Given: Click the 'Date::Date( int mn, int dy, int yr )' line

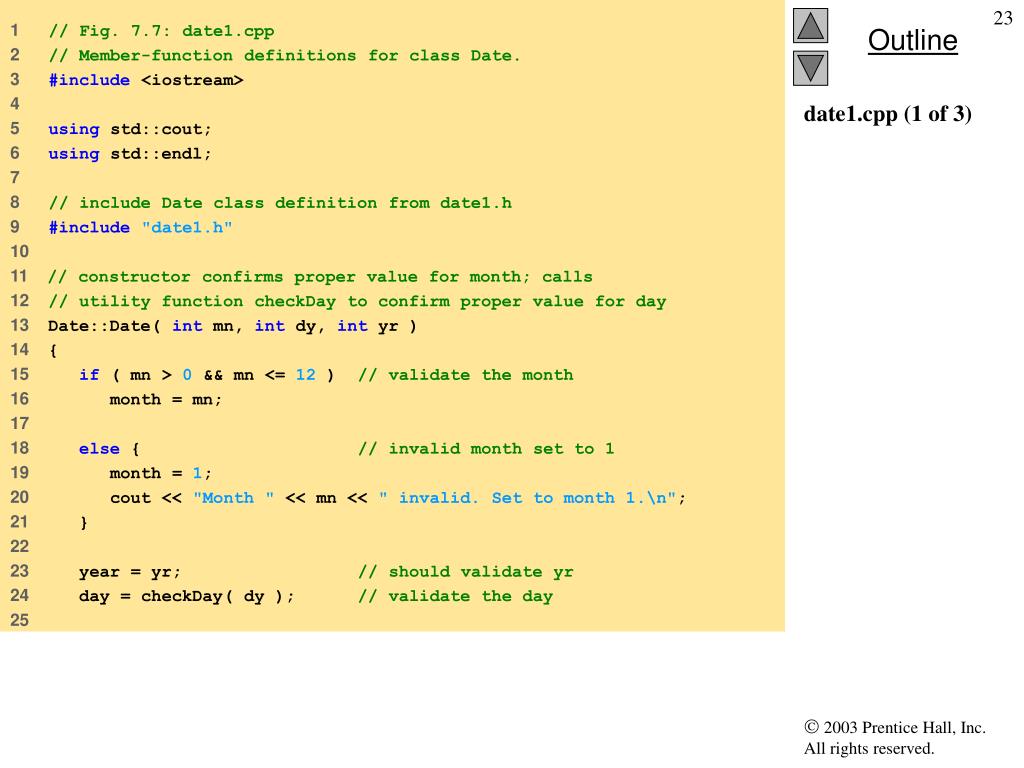Looking at the screenshot, I should point(232,326).
